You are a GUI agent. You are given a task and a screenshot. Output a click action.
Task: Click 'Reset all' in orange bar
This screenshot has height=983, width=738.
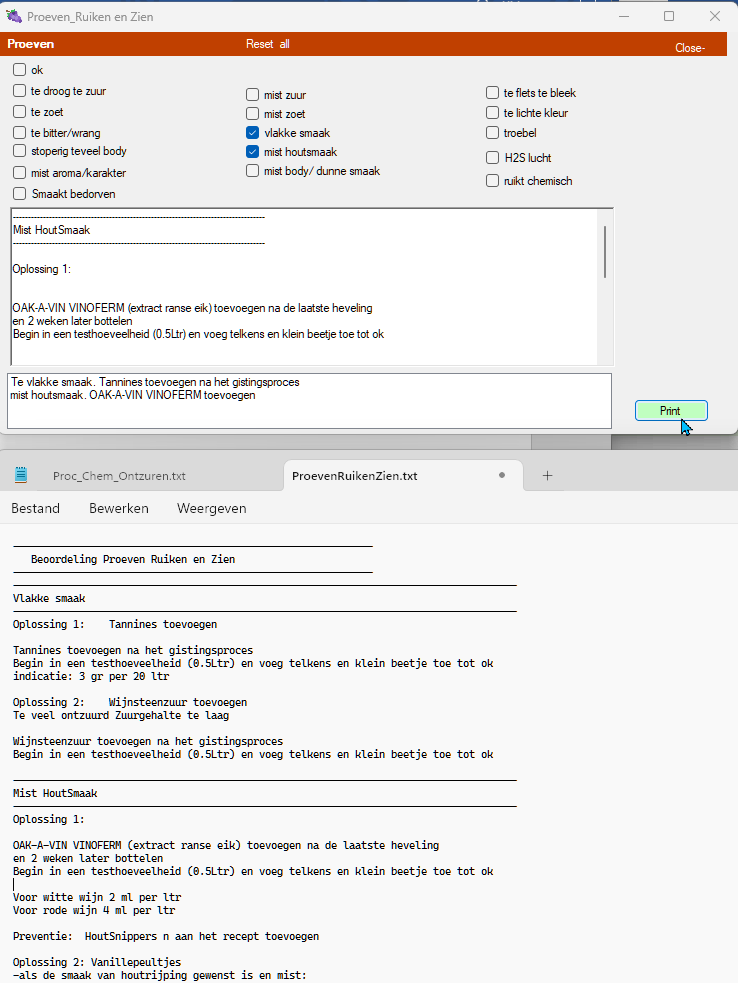268,44
